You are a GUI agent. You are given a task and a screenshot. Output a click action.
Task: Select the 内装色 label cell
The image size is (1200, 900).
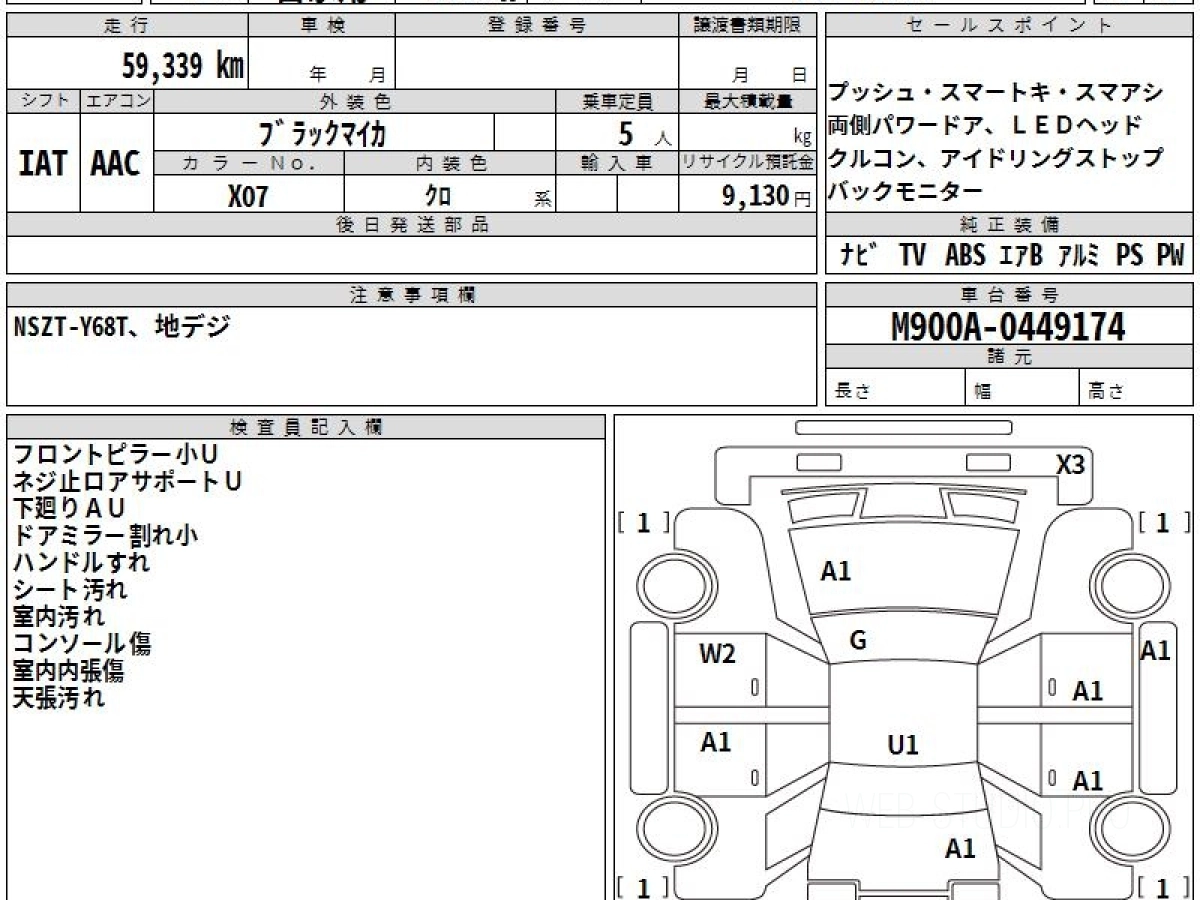pyautogui.click(x=450, y=163)
